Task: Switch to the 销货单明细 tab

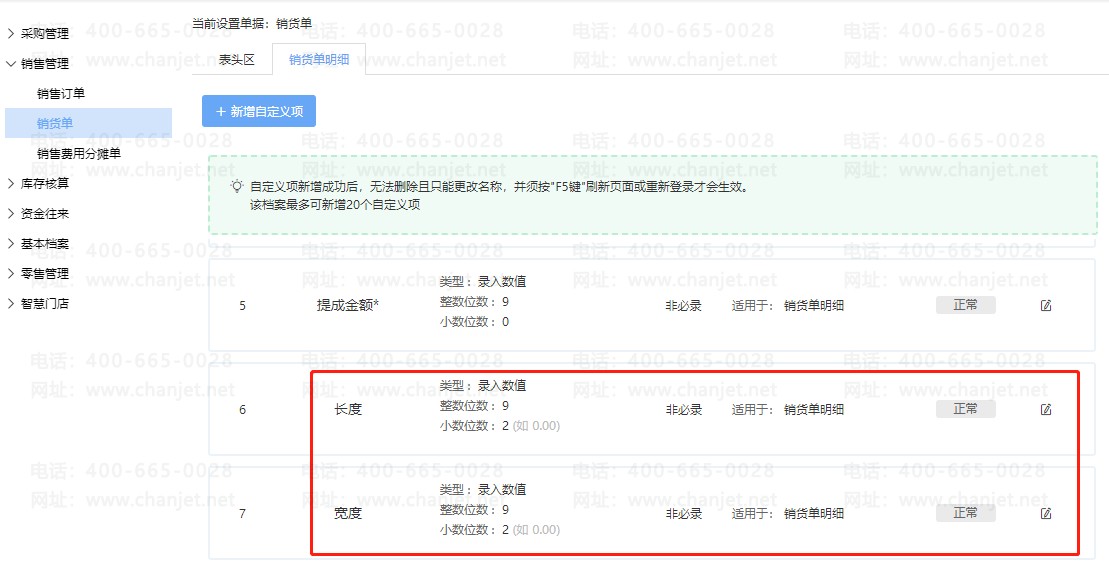Action: tap(319, 59)
